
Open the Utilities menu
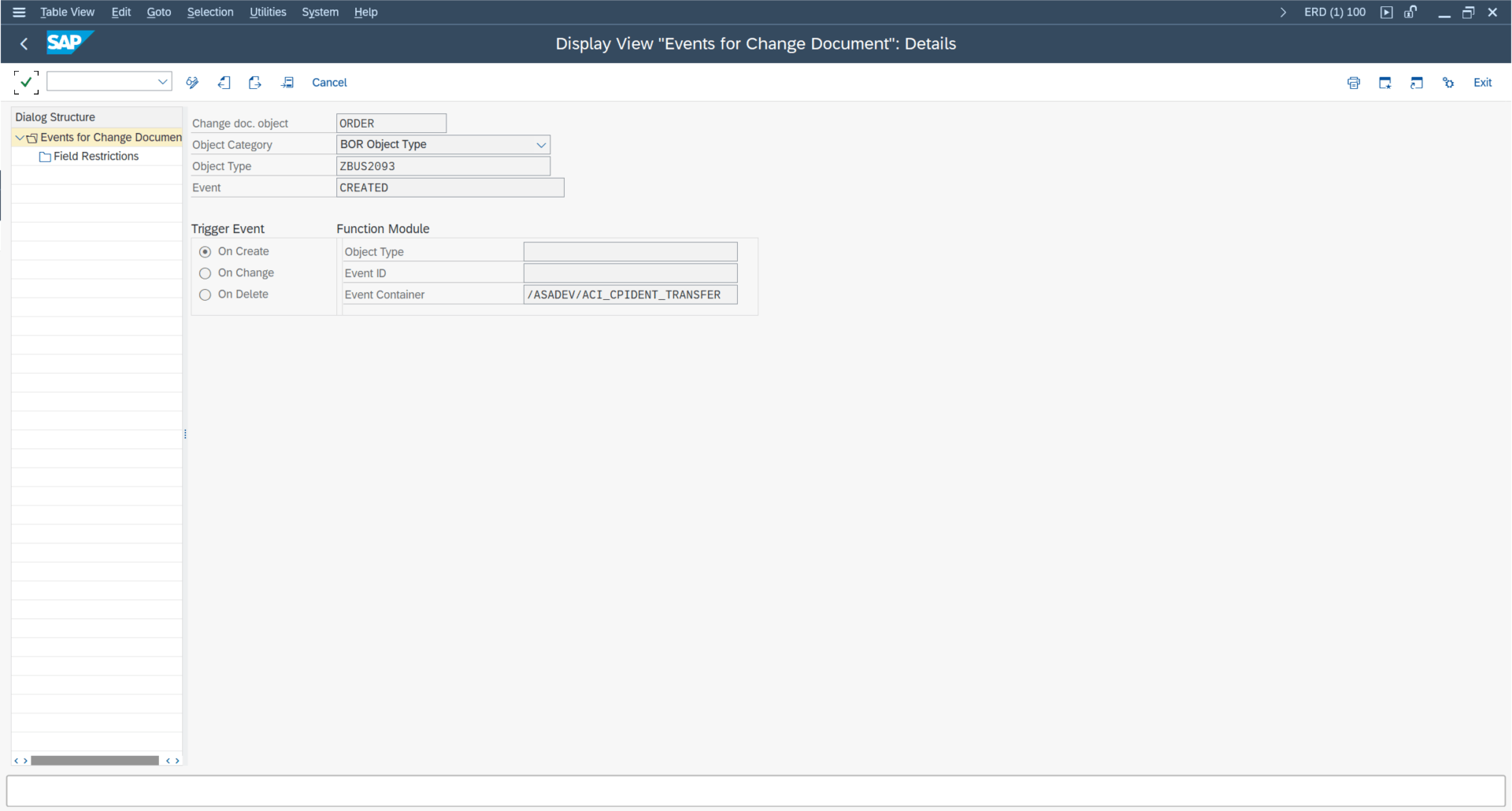pos(268,12)
